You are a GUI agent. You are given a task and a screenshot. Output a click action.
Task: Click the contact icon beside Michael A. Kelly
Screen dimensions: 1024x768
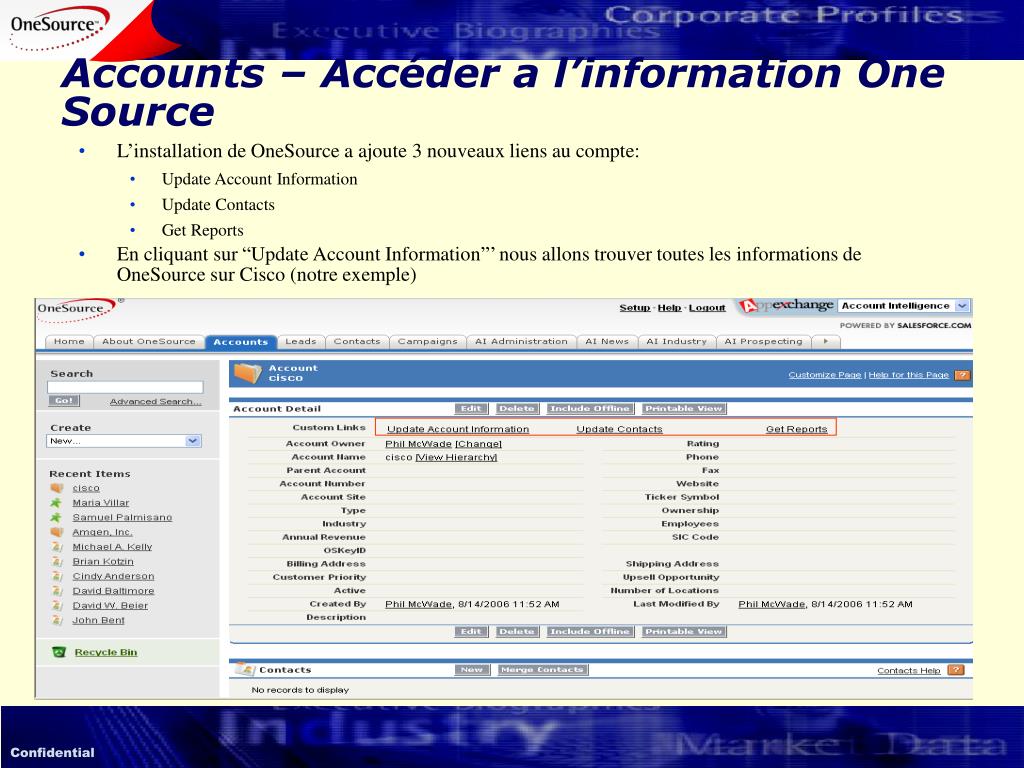click(x=57, y=547)
